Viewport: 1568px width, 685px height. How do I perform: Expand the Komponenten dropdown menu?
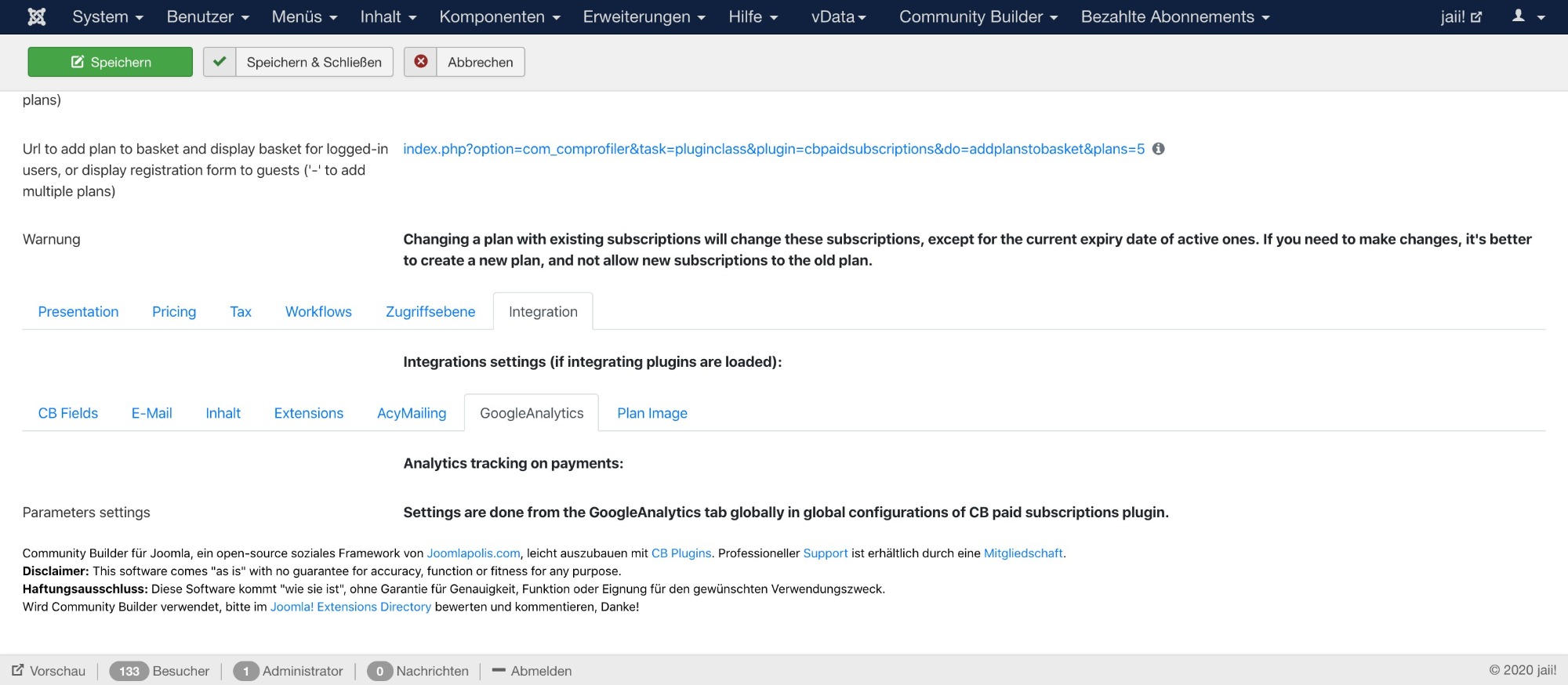pos(499,16)
